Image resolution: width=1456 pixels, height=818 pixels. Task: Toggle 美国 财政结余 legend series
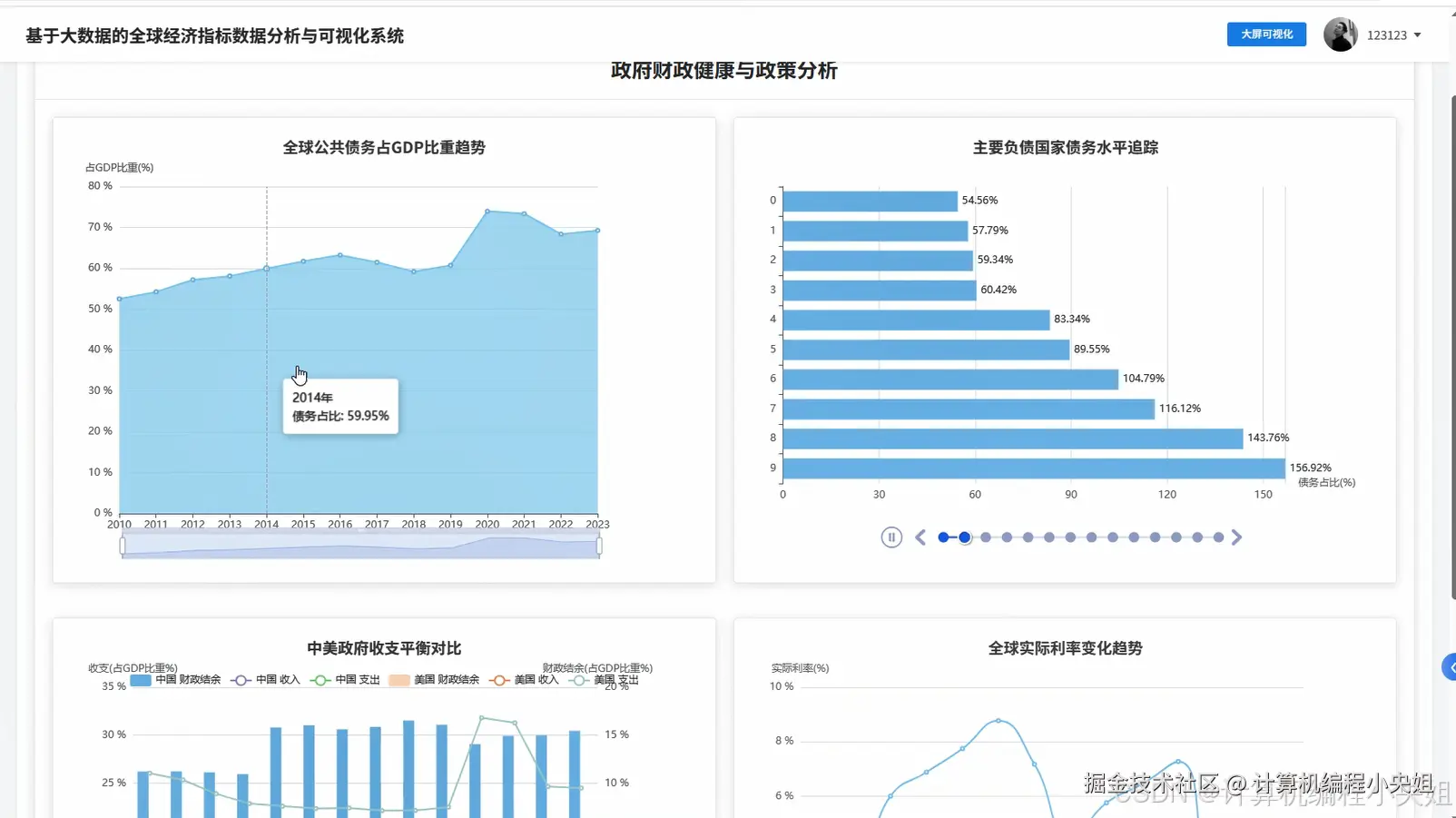pos(434,679)
